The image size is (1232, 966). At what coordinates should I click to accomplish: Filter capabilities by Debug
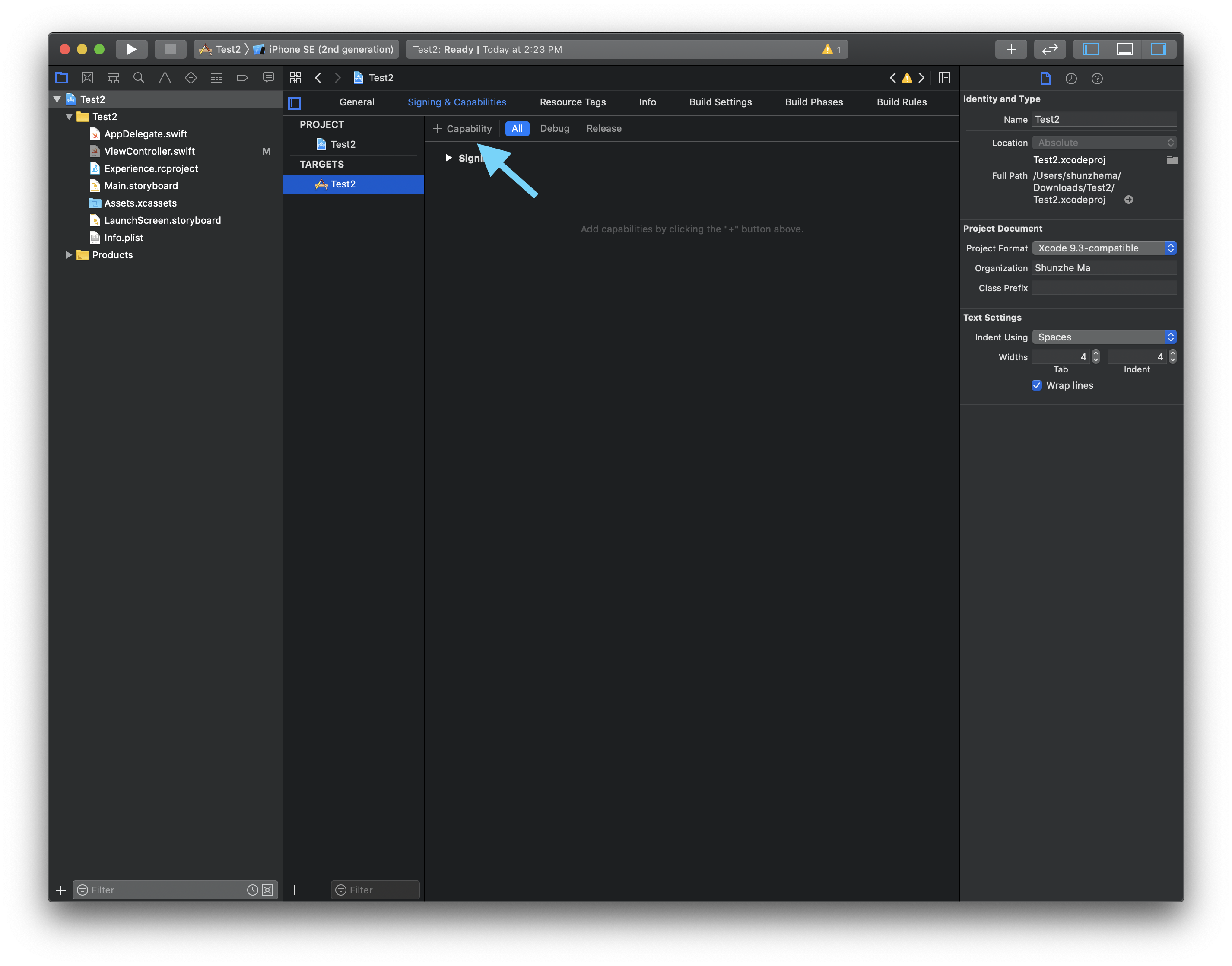555,129
